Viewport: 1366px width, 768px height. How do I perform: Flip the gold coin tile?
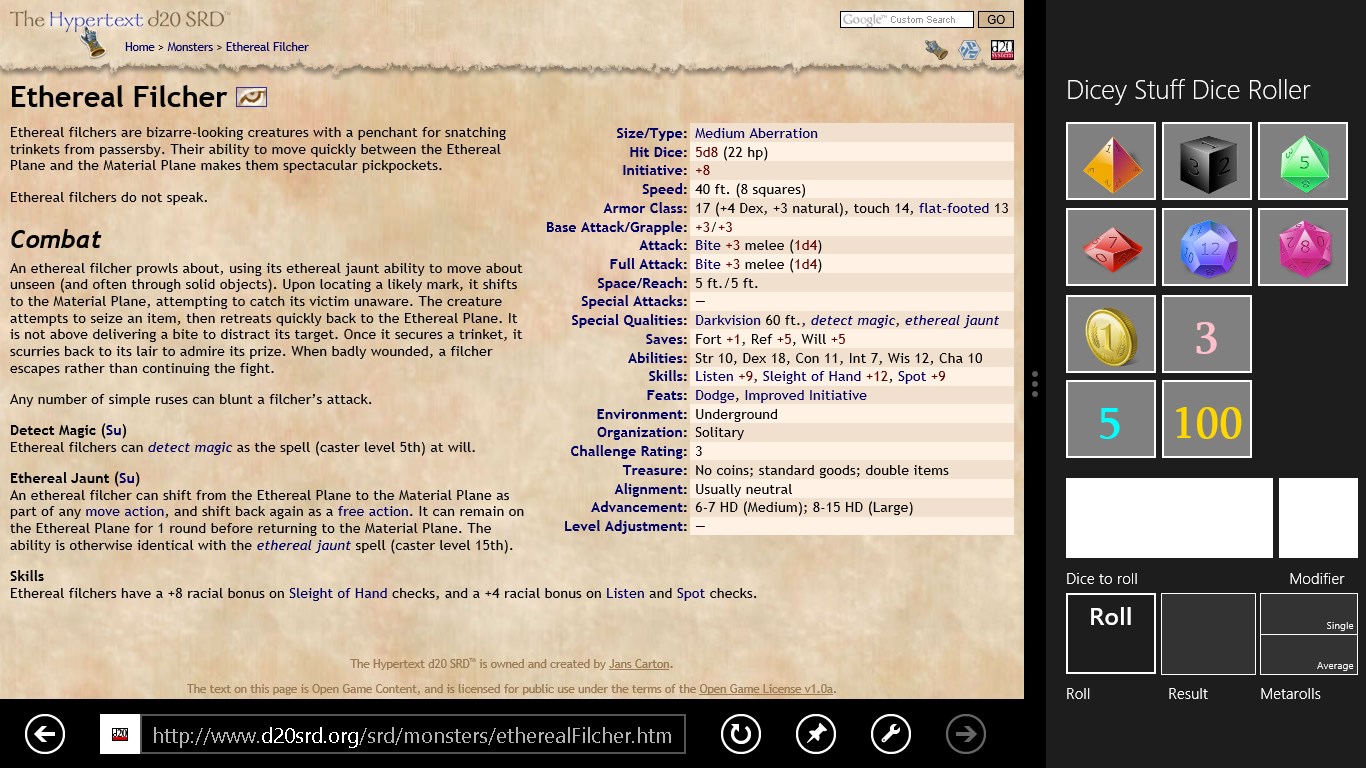[1111, 334]
